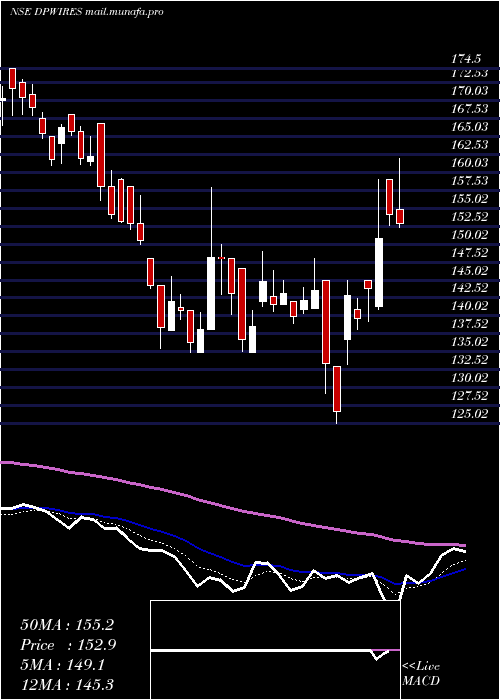Click the first red candle near 172.53

pyautogui.click(x=12, y=79)
